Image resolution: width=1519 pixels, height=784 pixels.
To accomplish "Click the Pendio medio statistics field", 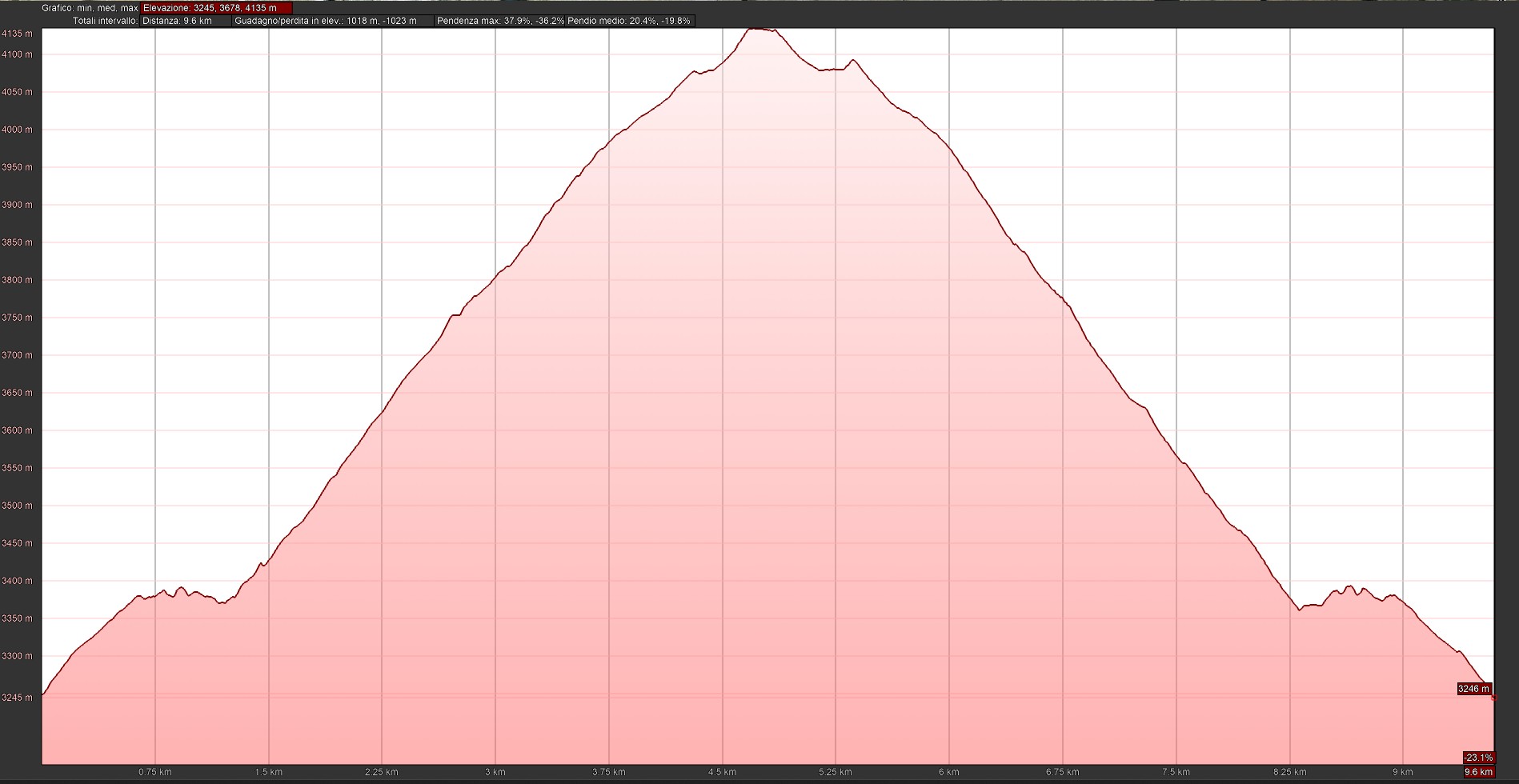I will tap(629, 21).
